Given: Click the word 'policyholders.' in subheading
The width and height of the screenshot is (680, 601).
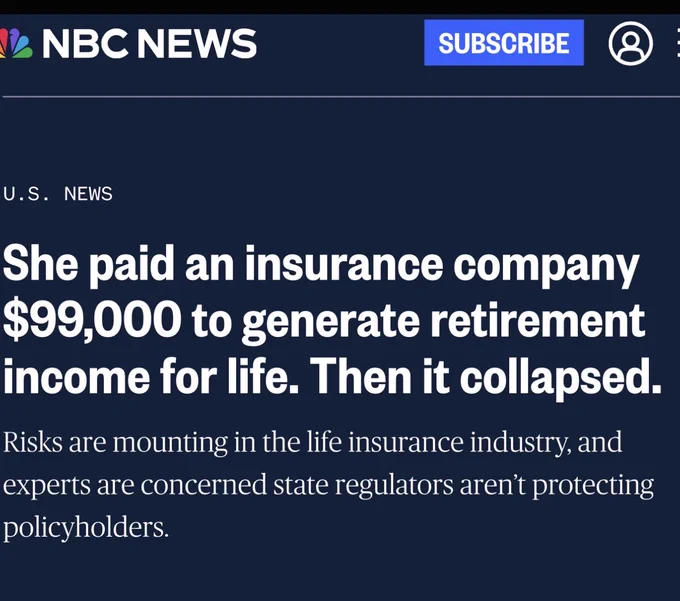Looking at the screenshot, I should tap(86, 528).
